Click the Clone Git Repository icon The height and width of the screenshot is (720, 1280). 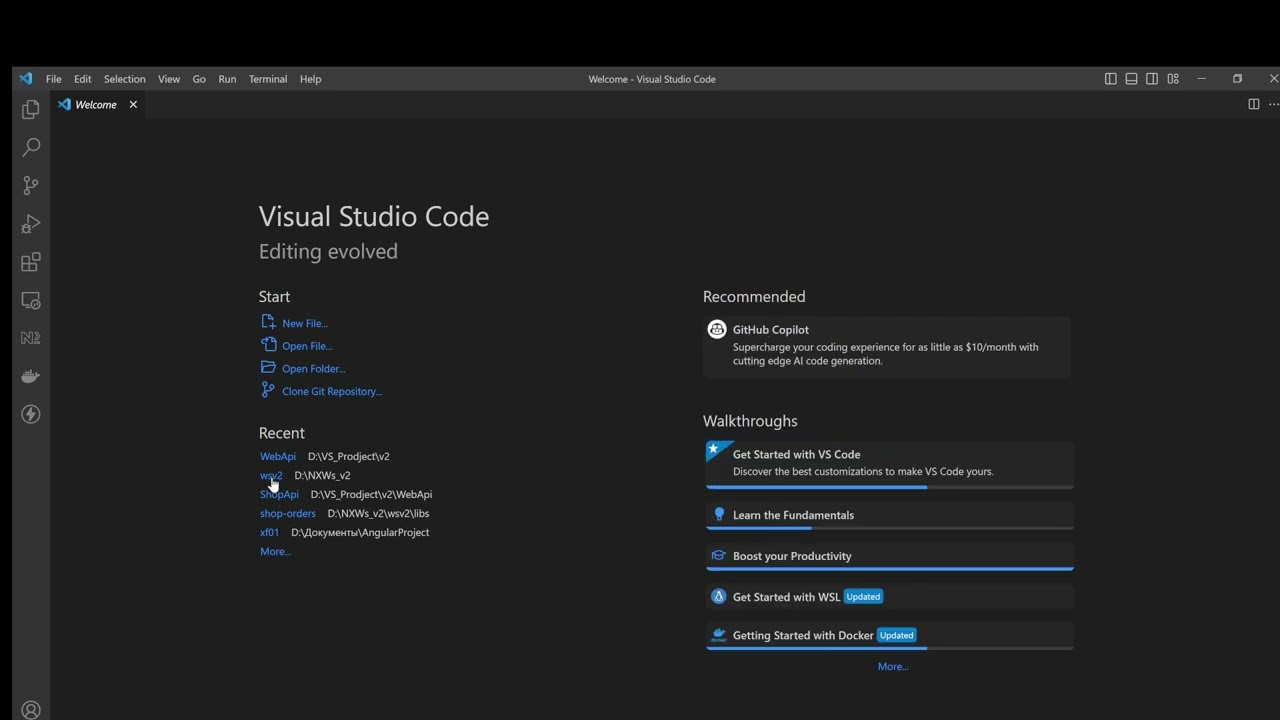(268, 390)
